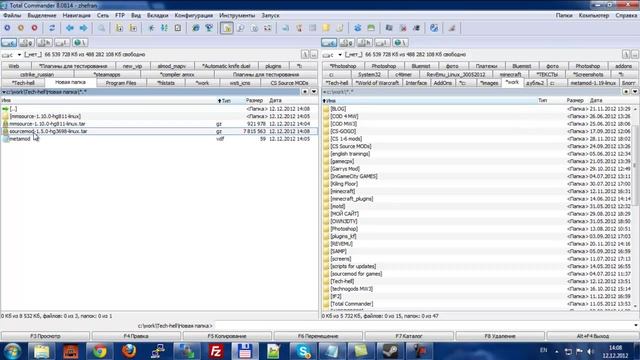Select the [Total Commander] folder in the right panel

[478, 304]
